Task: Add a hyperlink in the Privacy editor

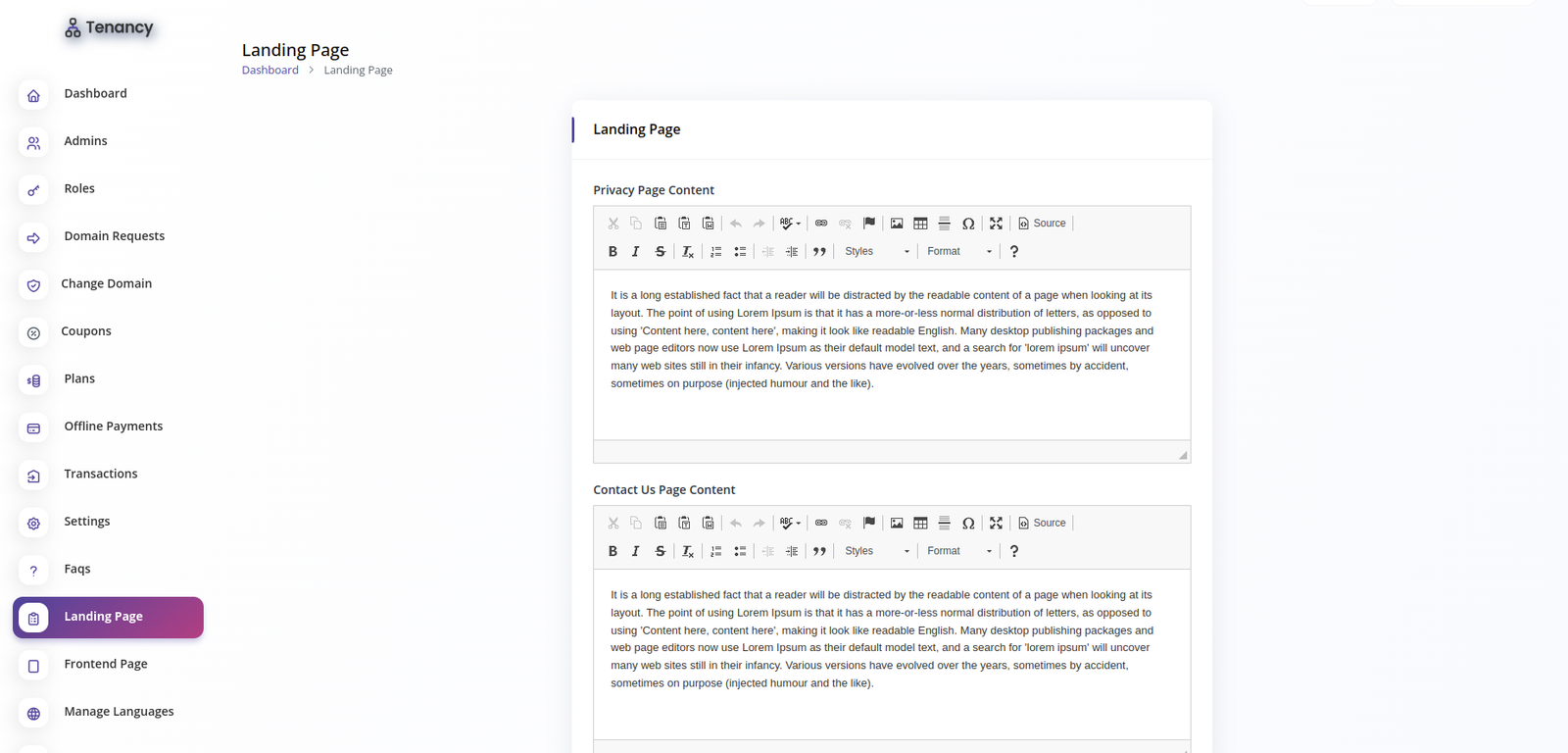Action: 821,223
